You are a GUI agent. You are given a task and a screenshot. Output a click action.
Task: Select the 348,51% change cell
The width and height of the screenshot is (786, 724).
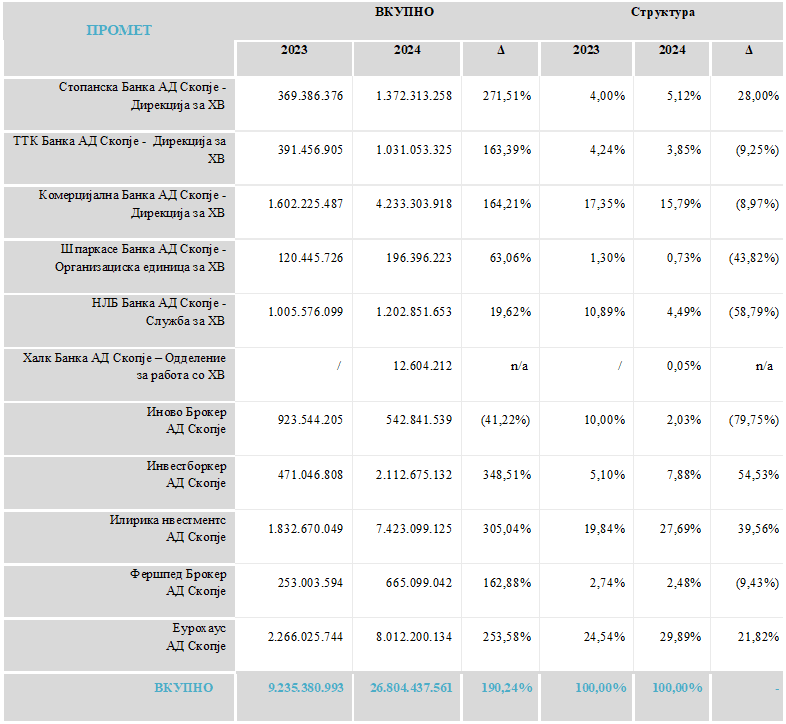[505, 474]
